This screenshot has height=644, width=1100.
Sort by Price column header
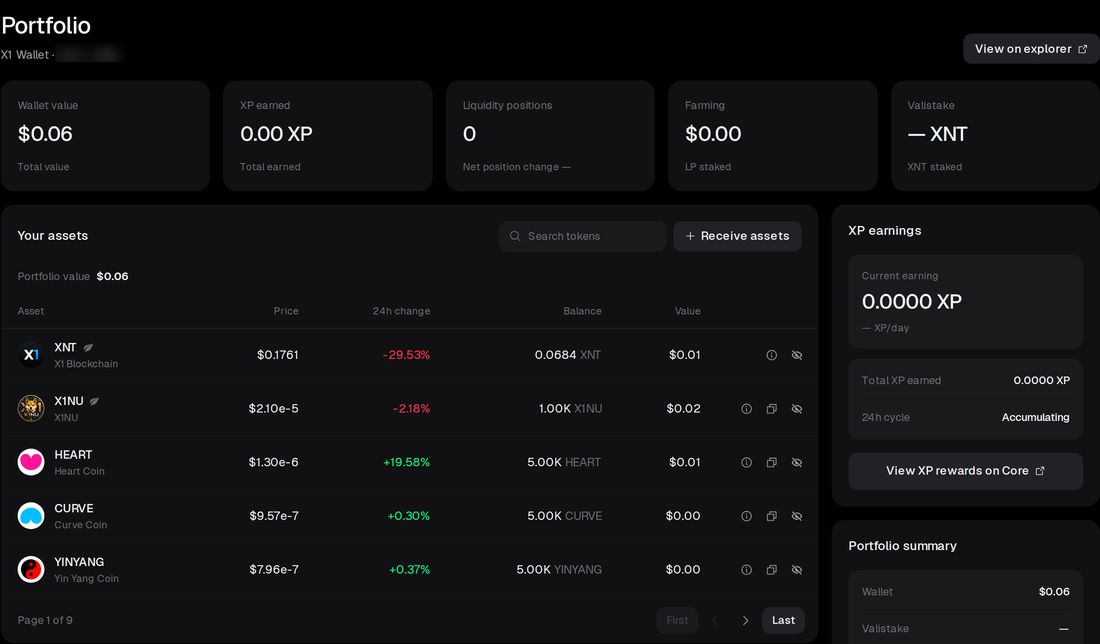pyautogui.click(x=286, y=311)
